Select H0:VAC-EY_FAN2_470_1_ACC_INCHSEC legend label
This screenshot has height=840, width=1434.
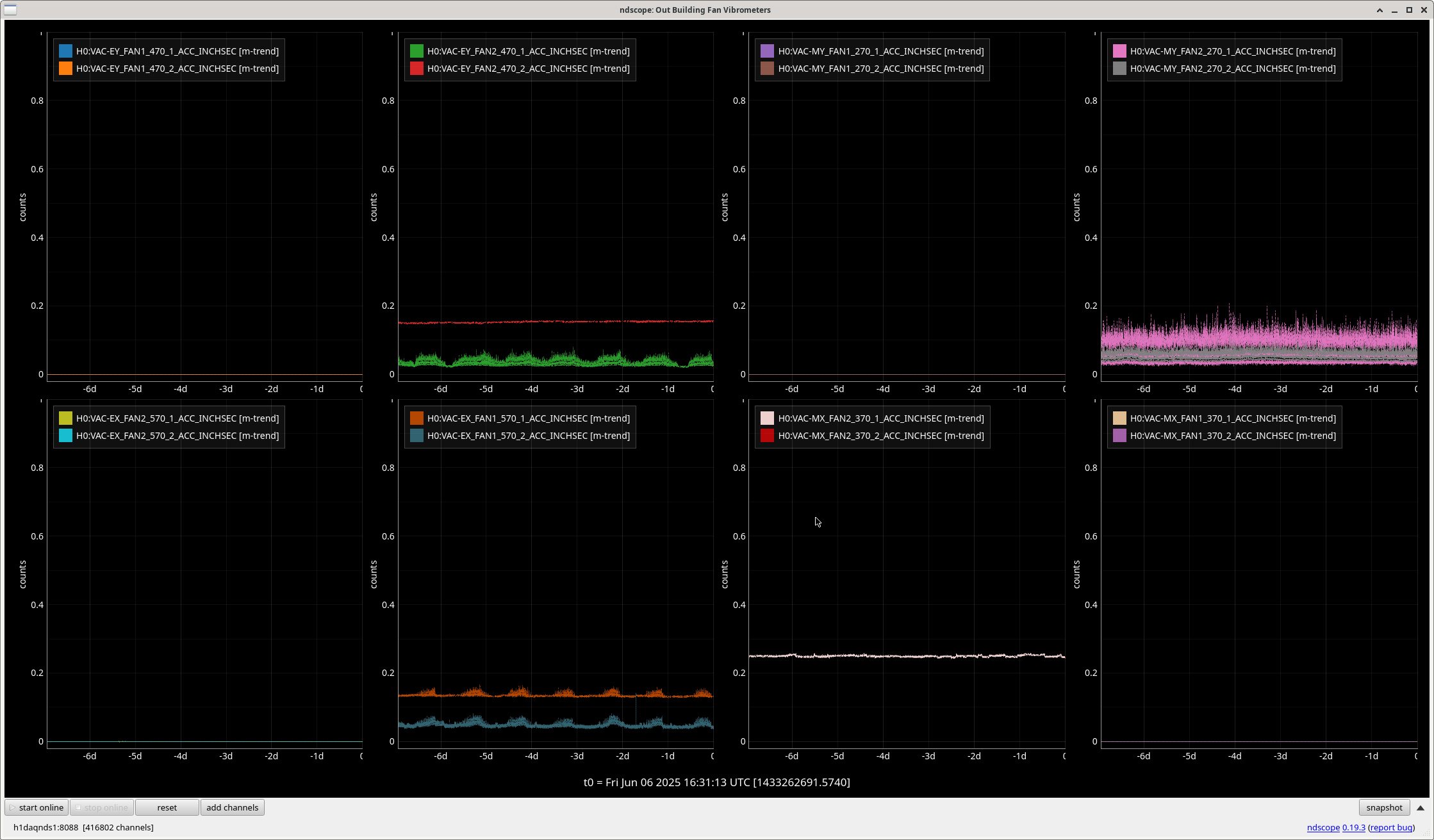click(529, 51)
